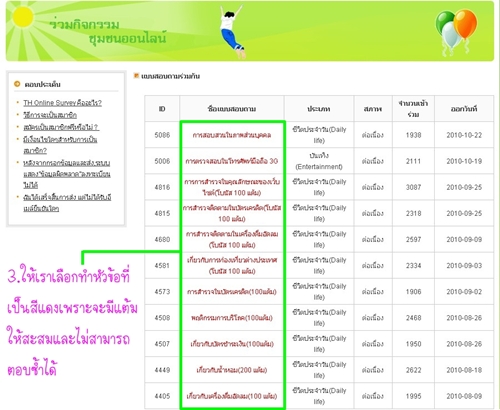Viewport: 500px width, 410px height.
Task: Open the last FAQ link in sidebar
Action: pos(67,203)
